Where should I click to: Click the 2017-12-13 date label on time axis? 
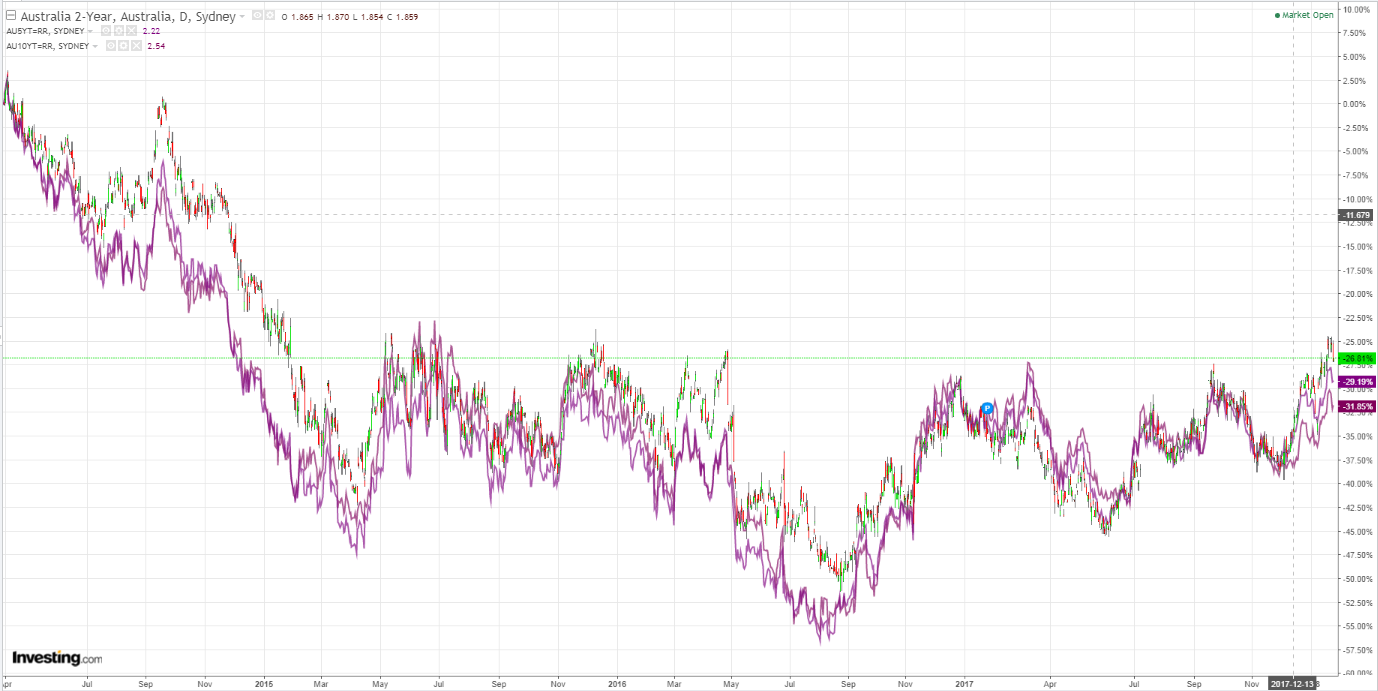pos(1291,684)
